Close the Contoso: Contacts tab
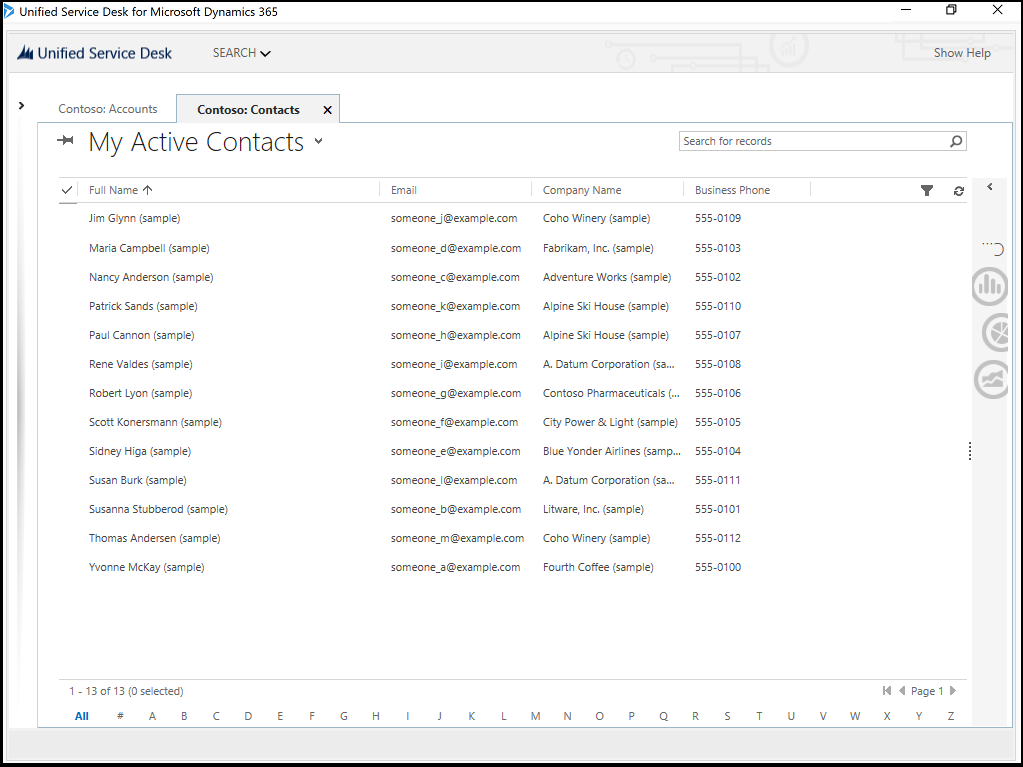This screenshot has width=1023, height=767. point(328,110)
